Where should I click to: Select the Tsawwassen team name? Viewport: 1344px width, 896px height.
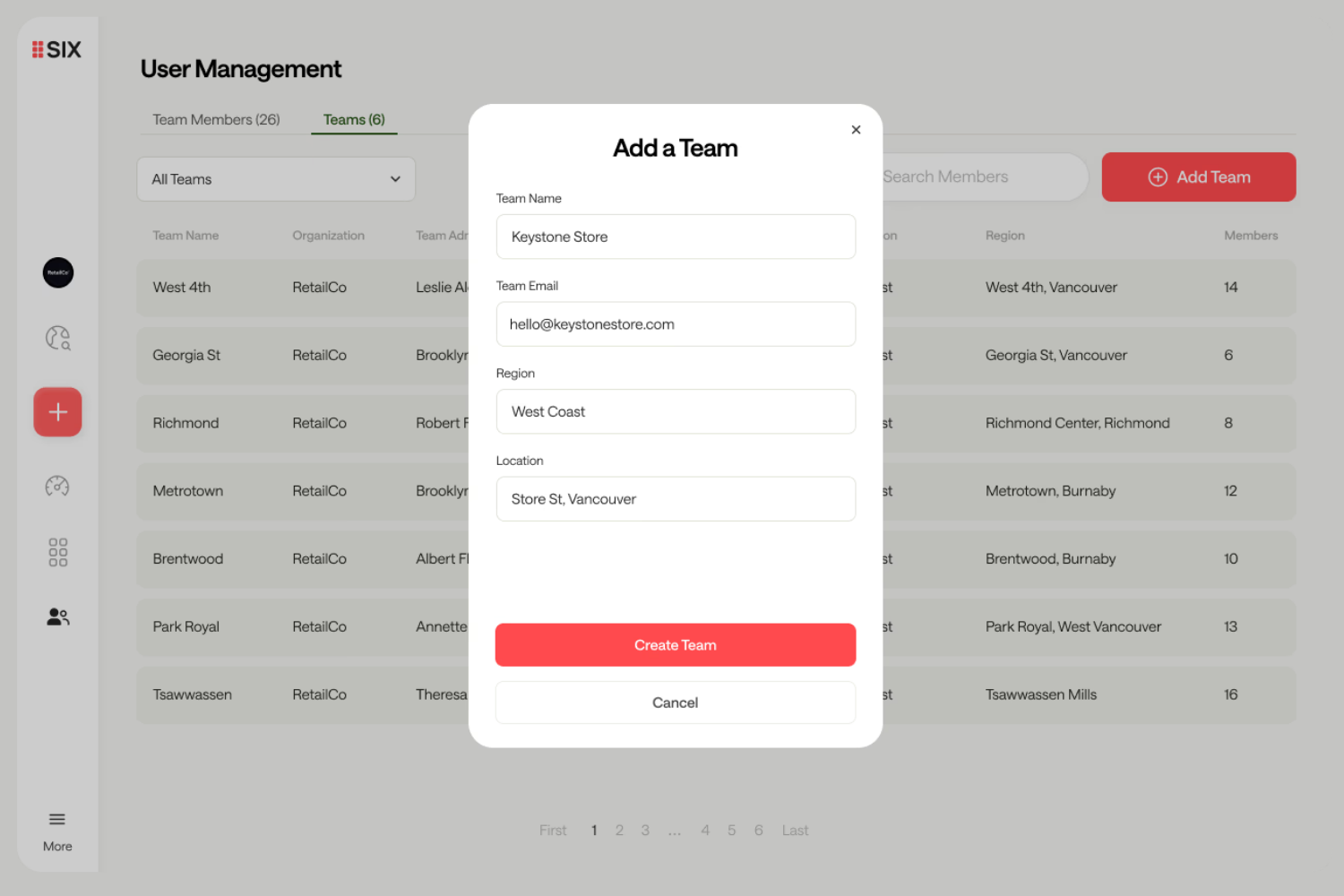pyautogui.click(x=193, y=695)
